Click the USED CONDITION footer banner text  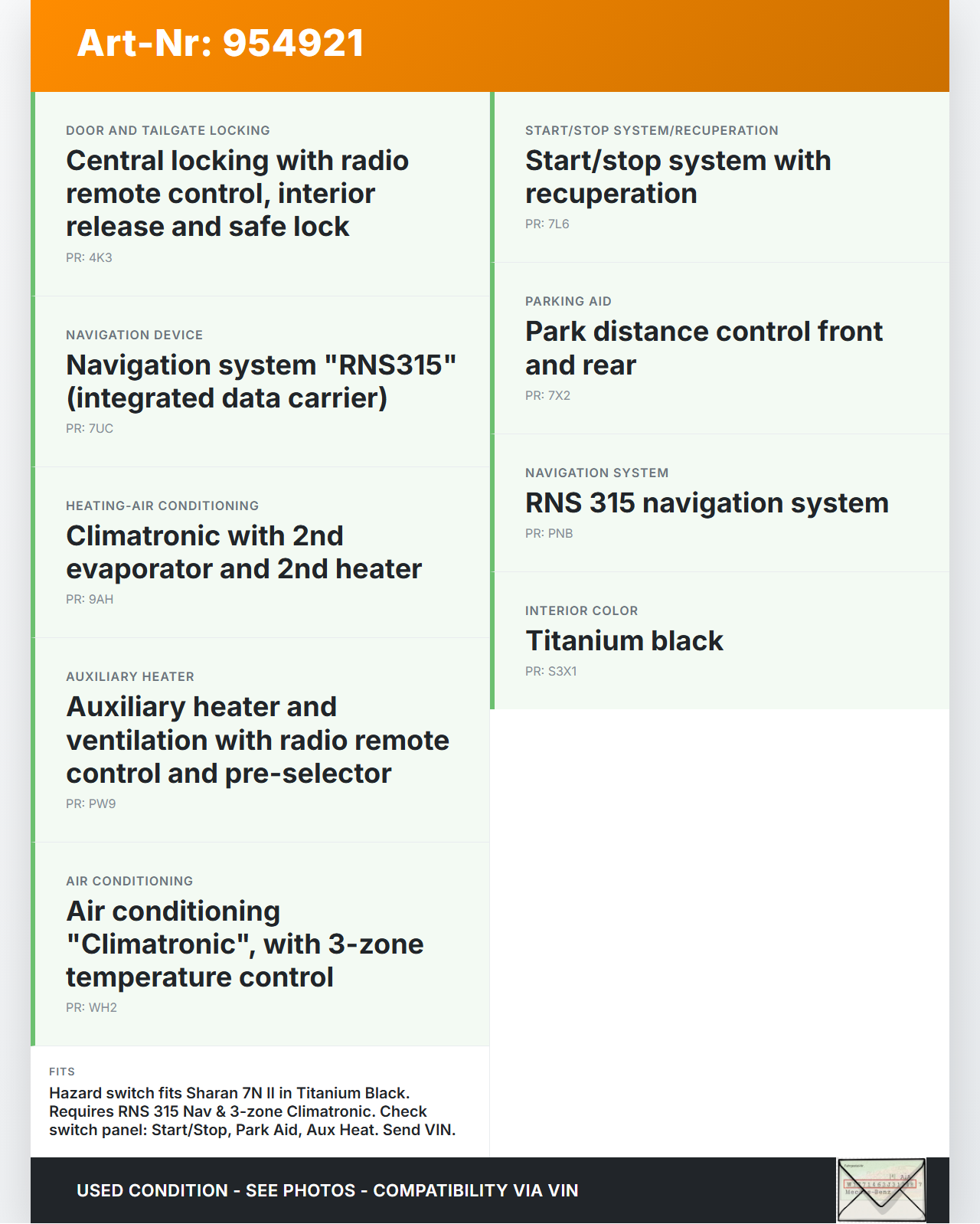(327, 1191)
